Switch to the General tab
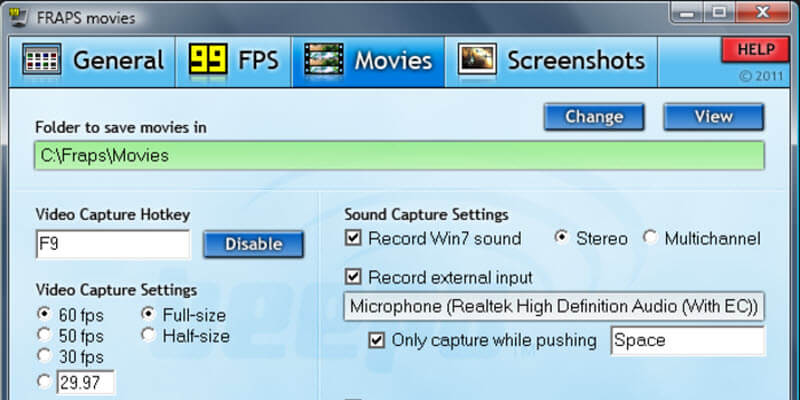 (x=92, y=61)
